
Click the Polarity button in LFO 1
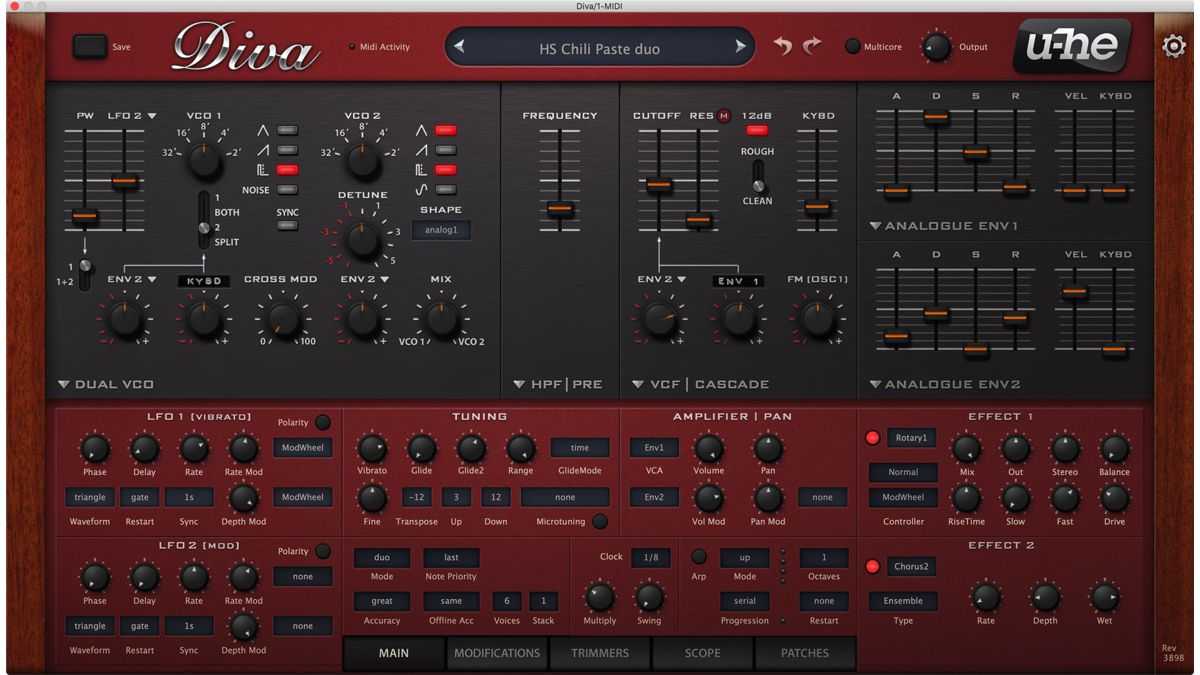[322, 421]
